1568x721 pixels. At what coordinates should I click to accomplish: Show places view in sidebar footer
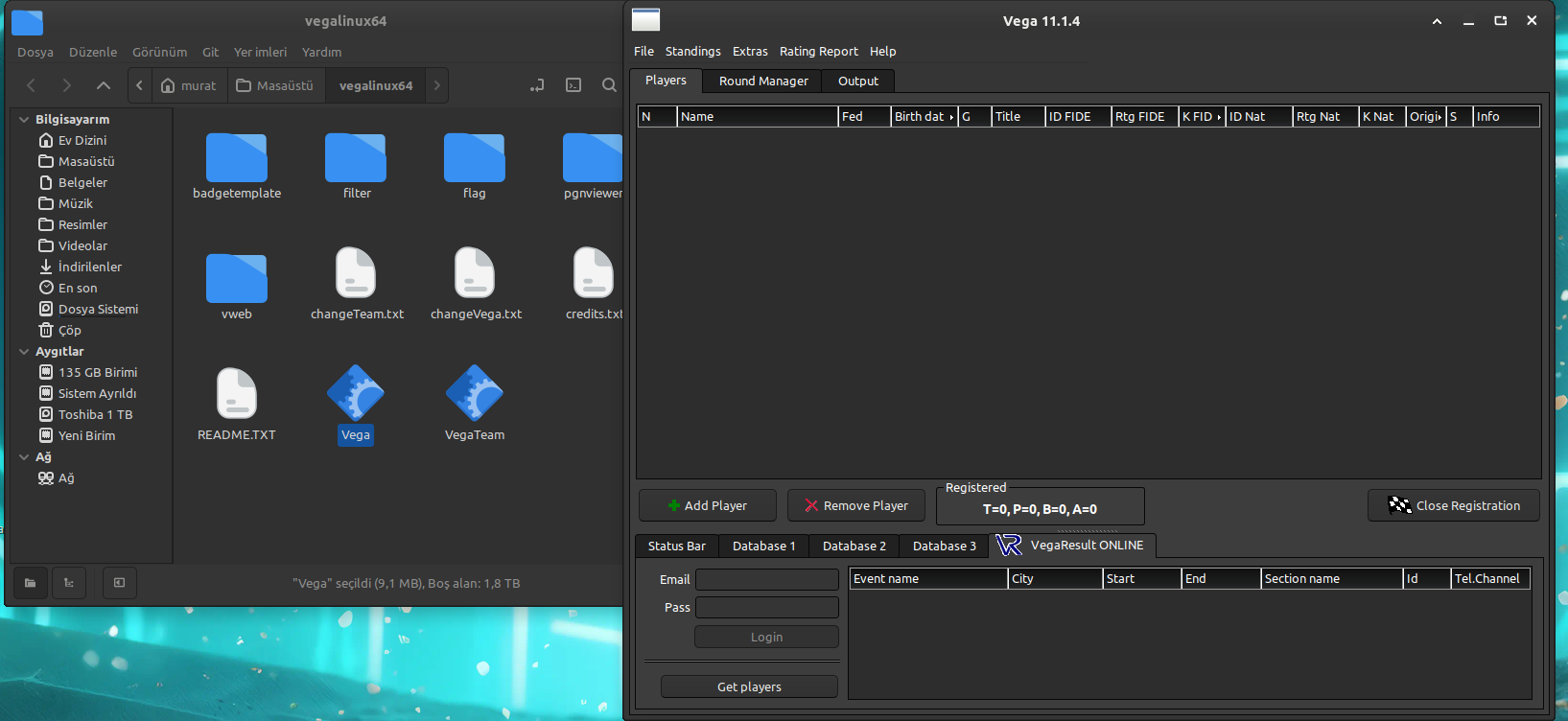click(31, 583)
